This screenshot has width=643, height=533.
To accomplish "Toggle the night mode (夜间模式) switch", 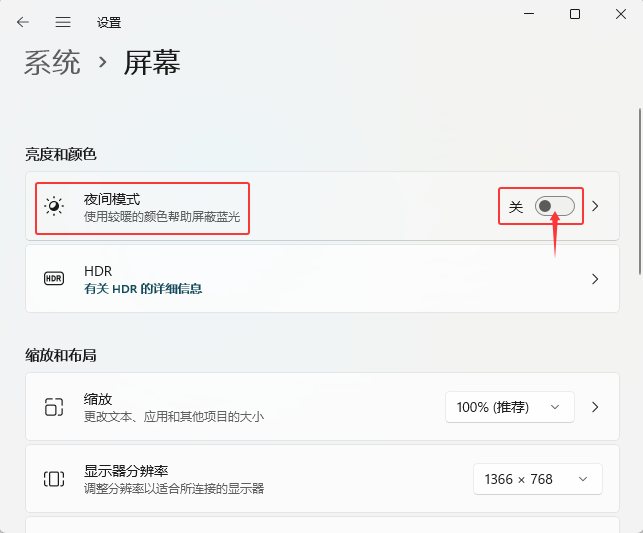I will pyautogui.click(x=555, y=206).
